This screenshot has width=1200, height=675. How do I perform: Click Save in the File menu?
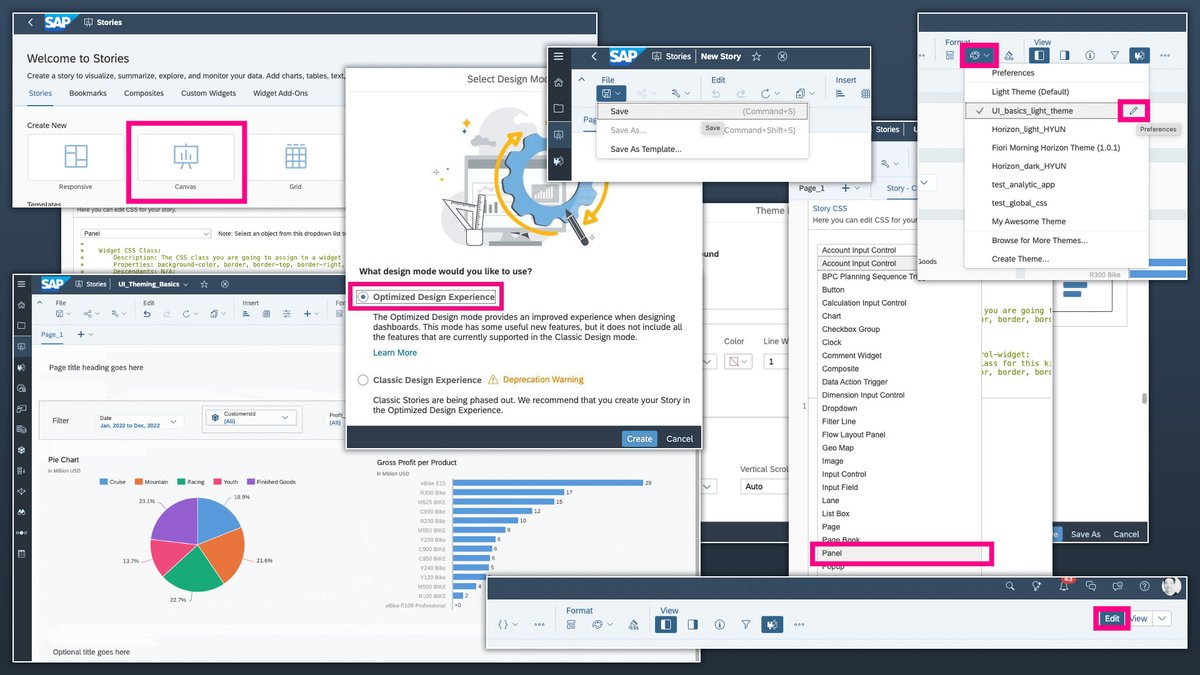(702, 111)
